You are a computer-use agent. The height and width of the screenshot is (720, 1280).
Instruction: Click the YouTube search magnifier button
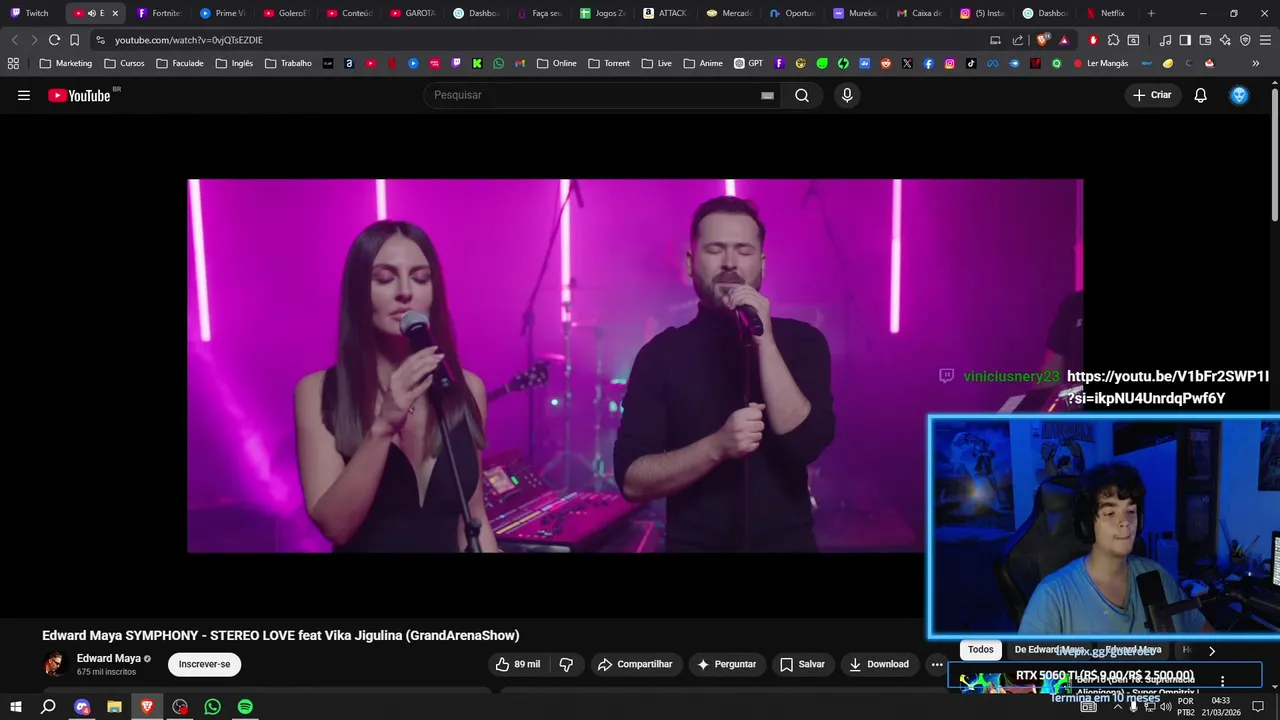pos(802,95)
